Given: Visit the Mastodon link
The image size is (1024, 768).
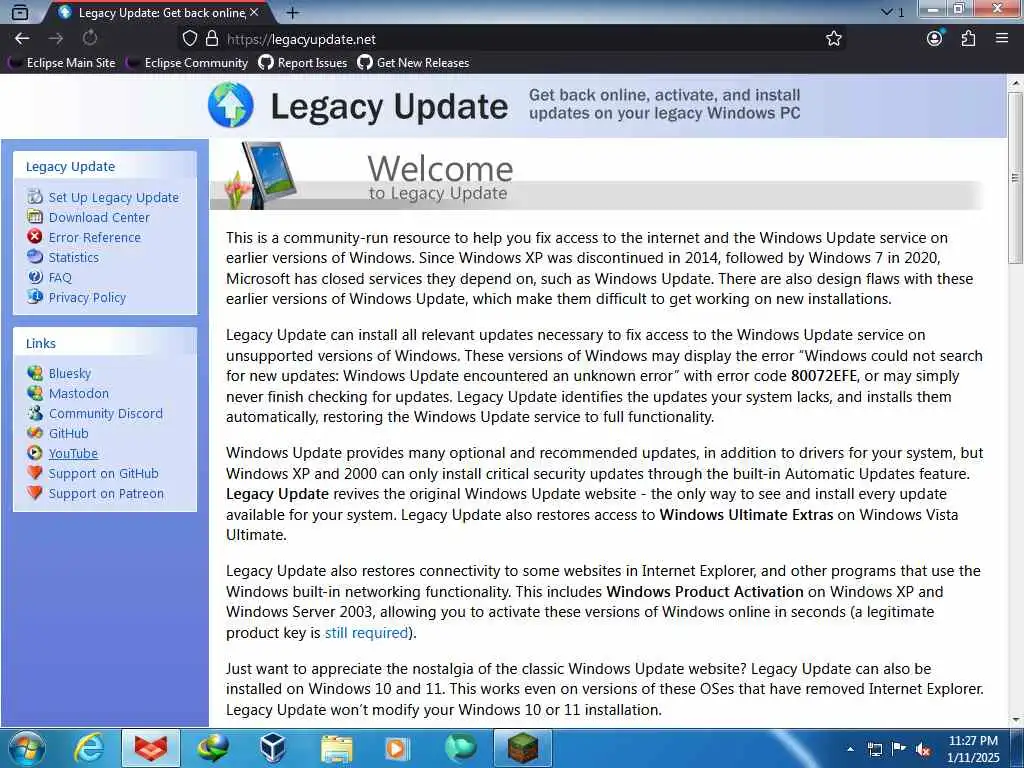Looking at the screenshot, I should 79,394.
